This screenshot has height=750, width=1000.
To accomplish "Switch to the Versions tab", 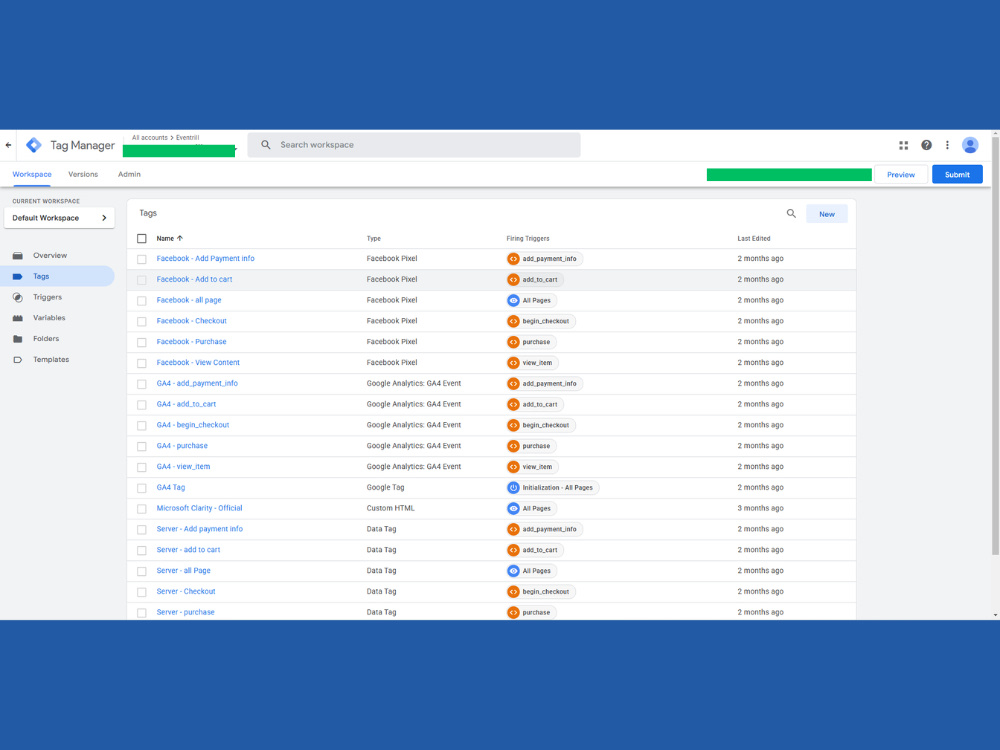I will 83,174.
